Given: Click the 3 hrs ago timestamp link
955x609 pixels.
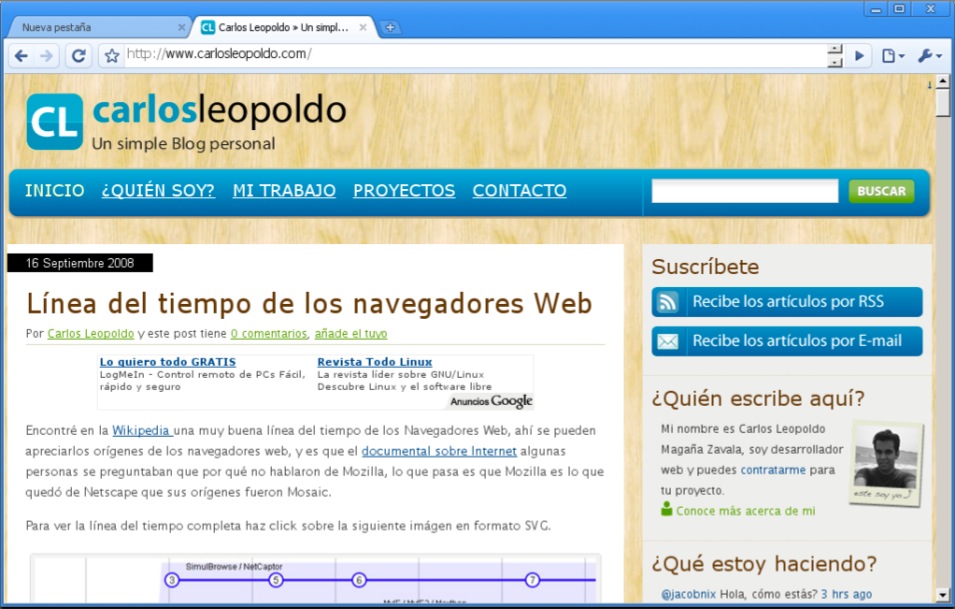Looking at the screenshot, I should (846, 594).
